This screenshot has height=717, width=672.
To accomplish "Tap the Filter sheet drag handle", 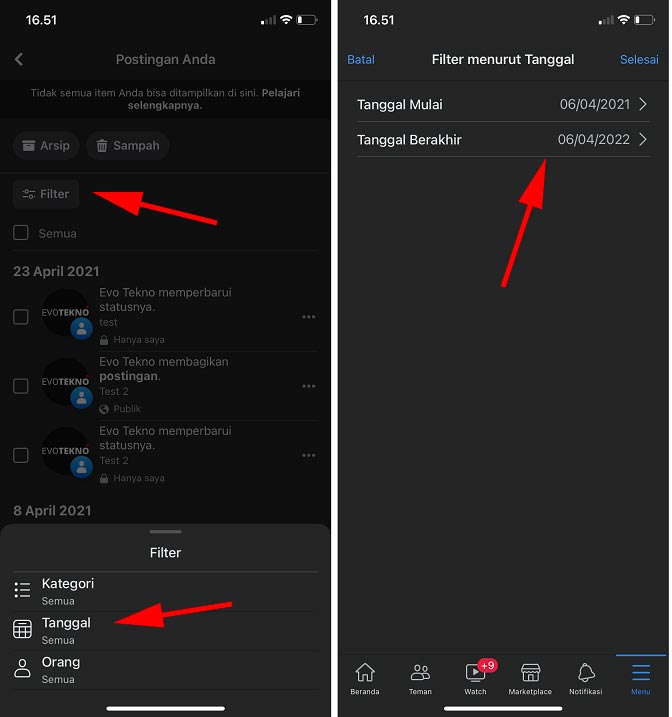I will tap(165, 531).
